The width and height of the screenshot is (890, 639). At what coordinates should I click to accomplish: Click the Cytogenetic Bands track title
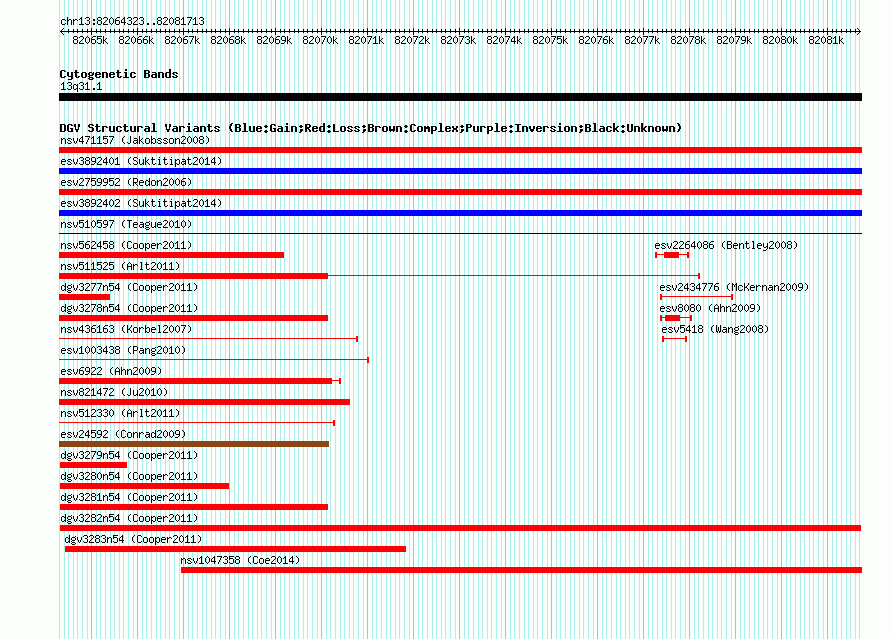tap(119, 74)
